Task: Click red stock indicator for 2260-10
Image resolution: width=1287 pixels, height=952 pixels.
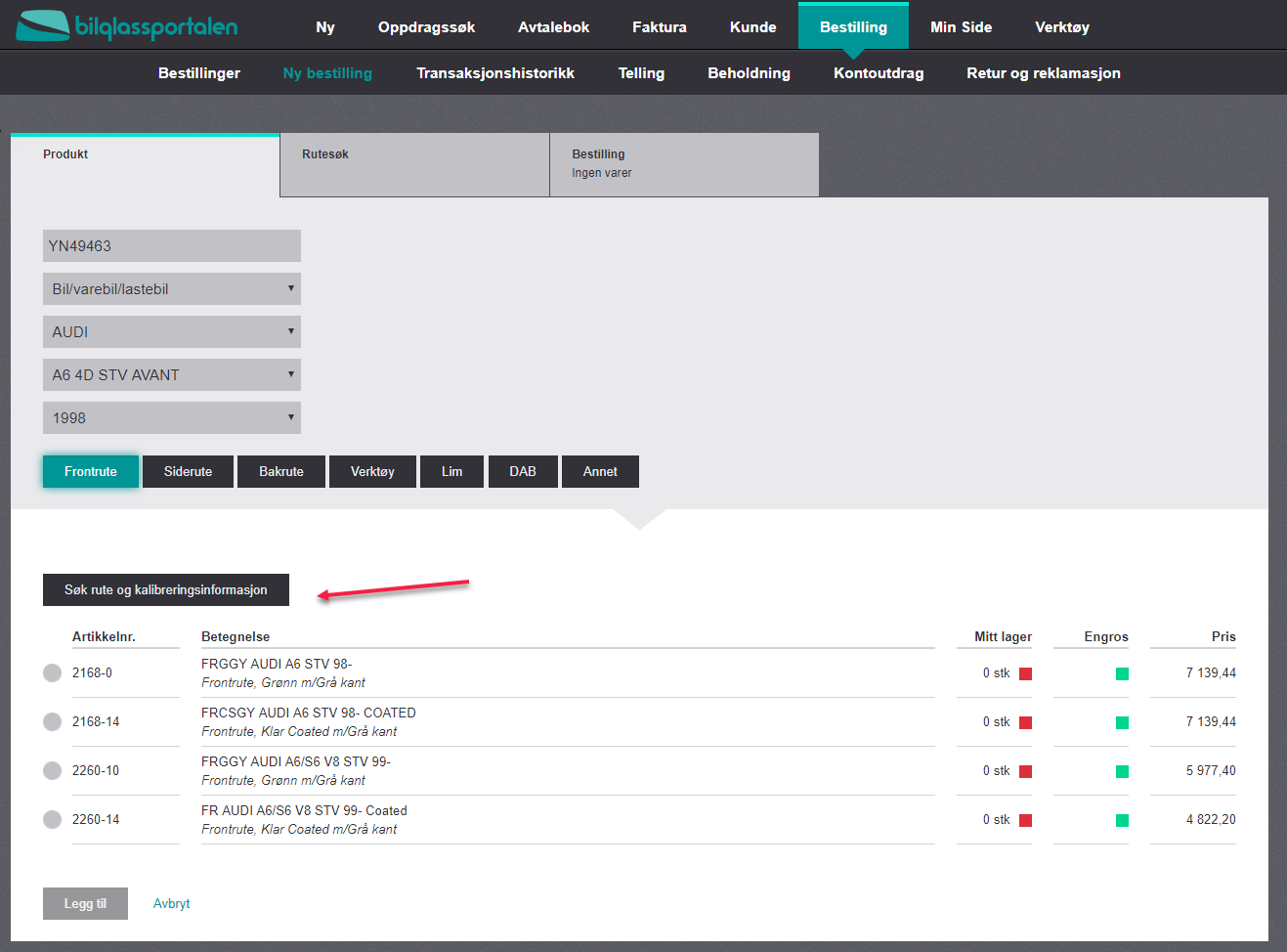Action: click(x=1026, y=771)
